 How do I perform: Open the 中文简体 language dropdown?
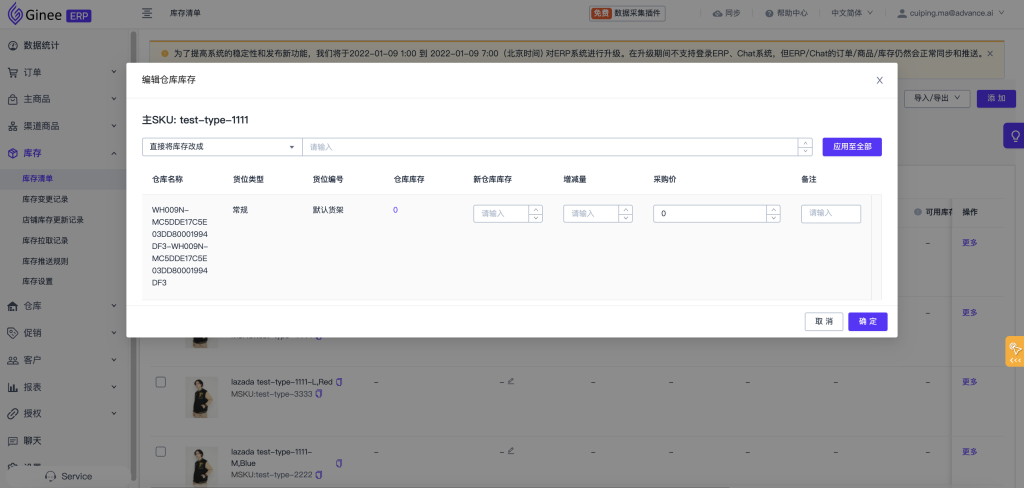[852, 13]
